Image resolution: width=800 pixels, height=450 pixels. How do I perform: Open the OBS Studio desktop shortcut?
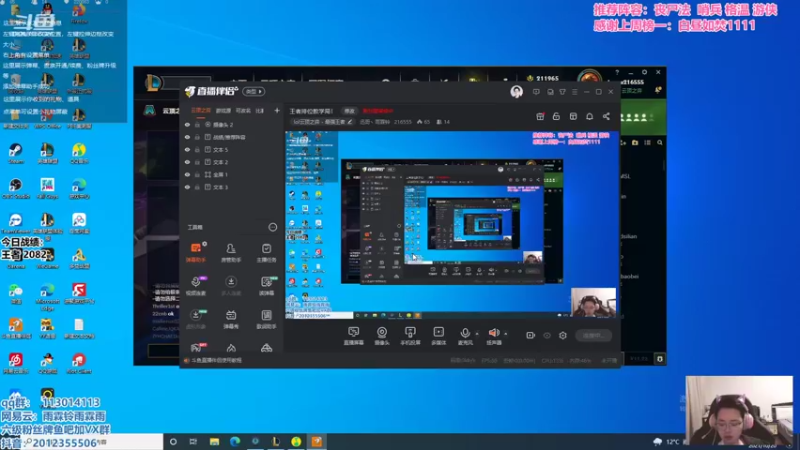click(15, 188)
